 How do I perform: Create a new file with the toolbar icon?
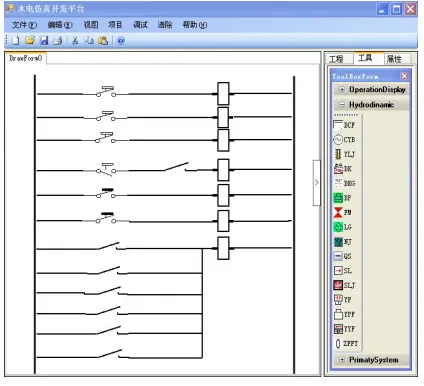pyautogui.click(x=16, y=40)
